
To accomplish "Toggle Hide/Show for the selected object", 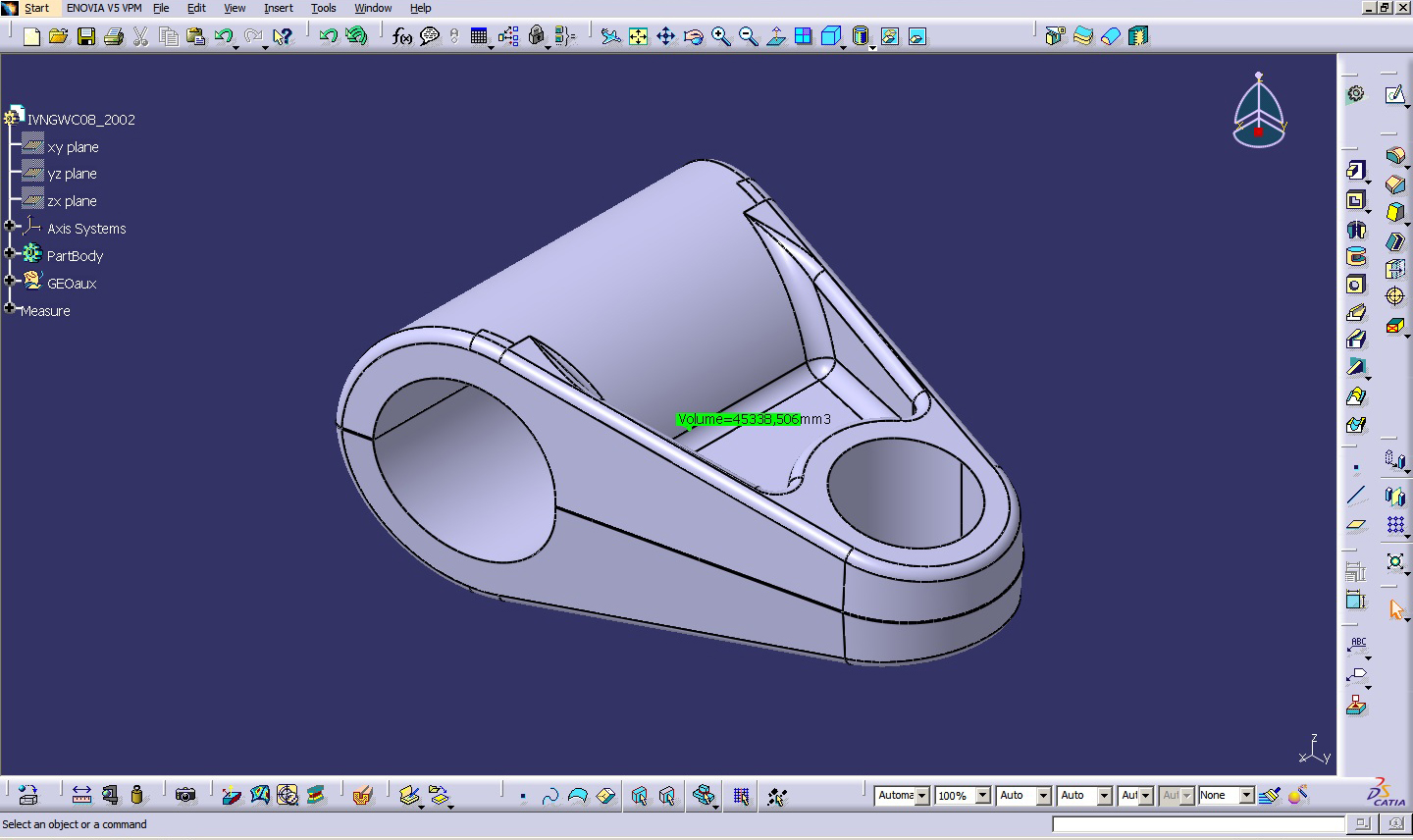I will (889, 36).
